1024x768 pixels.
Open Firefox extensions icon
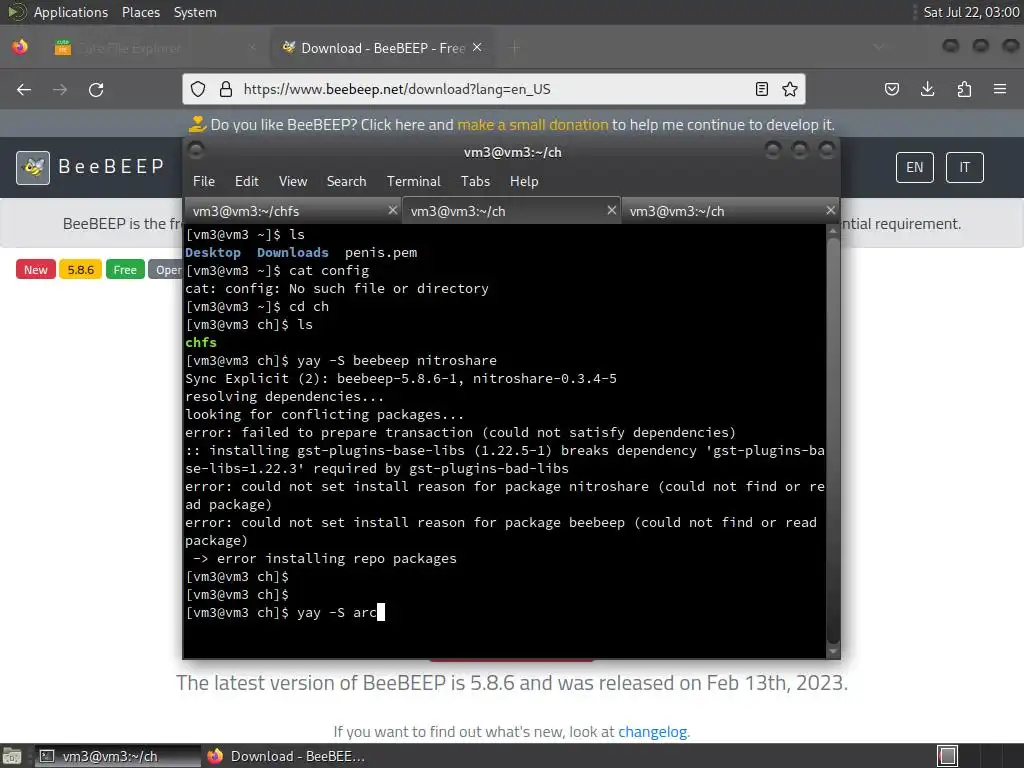tap(964, 89)
